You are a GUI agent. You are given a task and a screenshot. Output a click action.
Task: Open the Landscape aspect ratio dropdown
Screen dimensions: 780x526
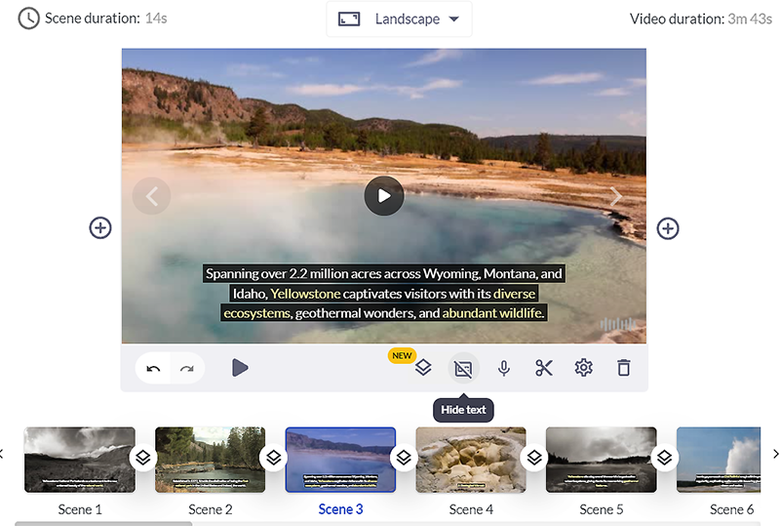coord(399,19)
